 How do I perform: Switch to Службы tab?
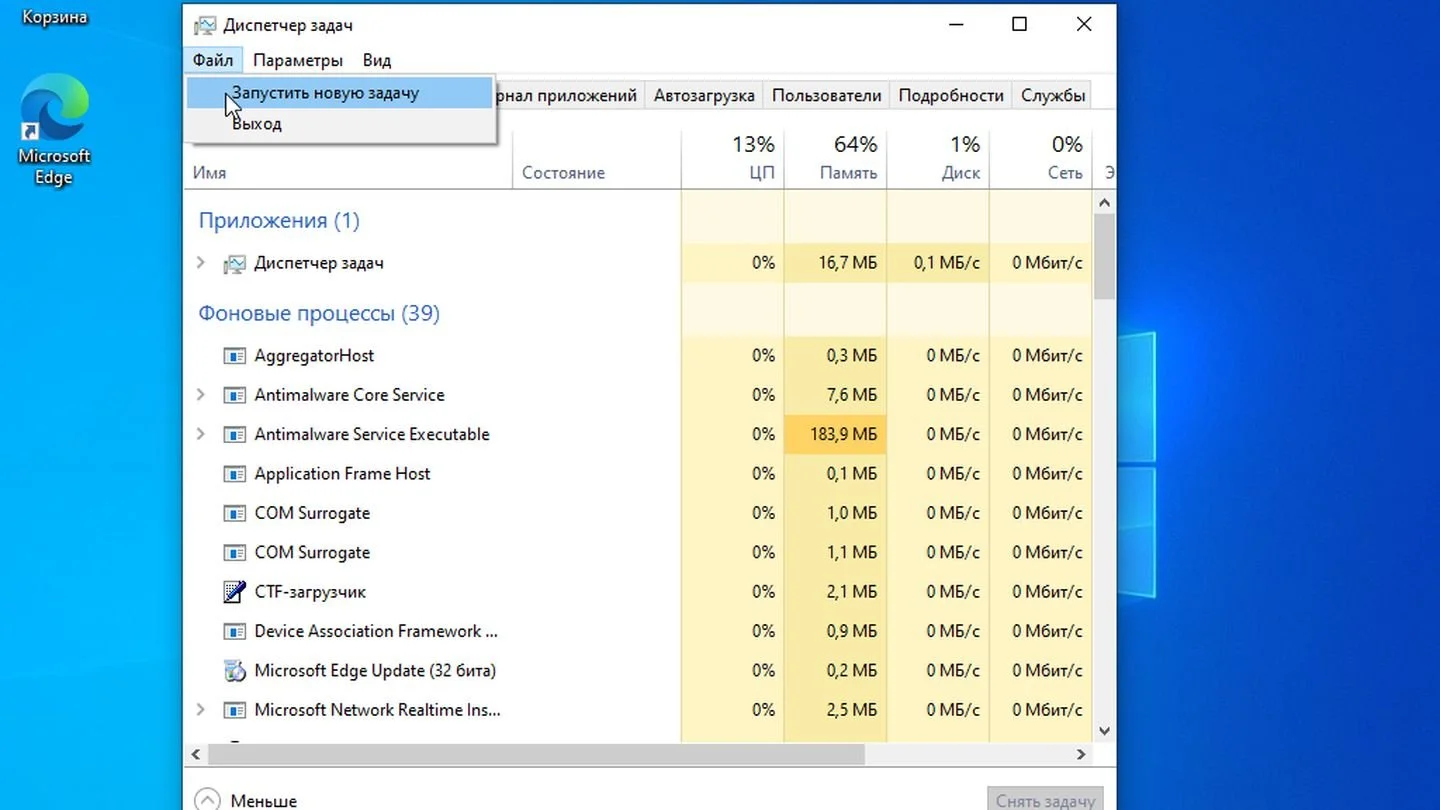1053,96
